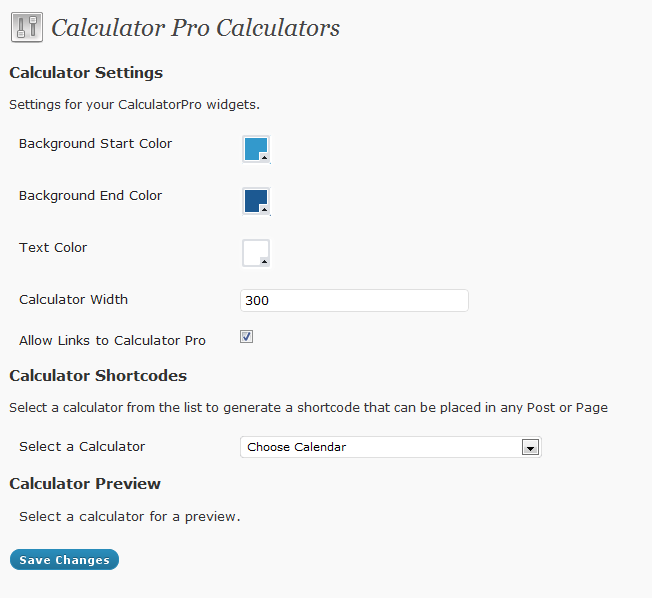Uncheck Allow Links to Calculator Pro checkbox

tap(246, 336)
